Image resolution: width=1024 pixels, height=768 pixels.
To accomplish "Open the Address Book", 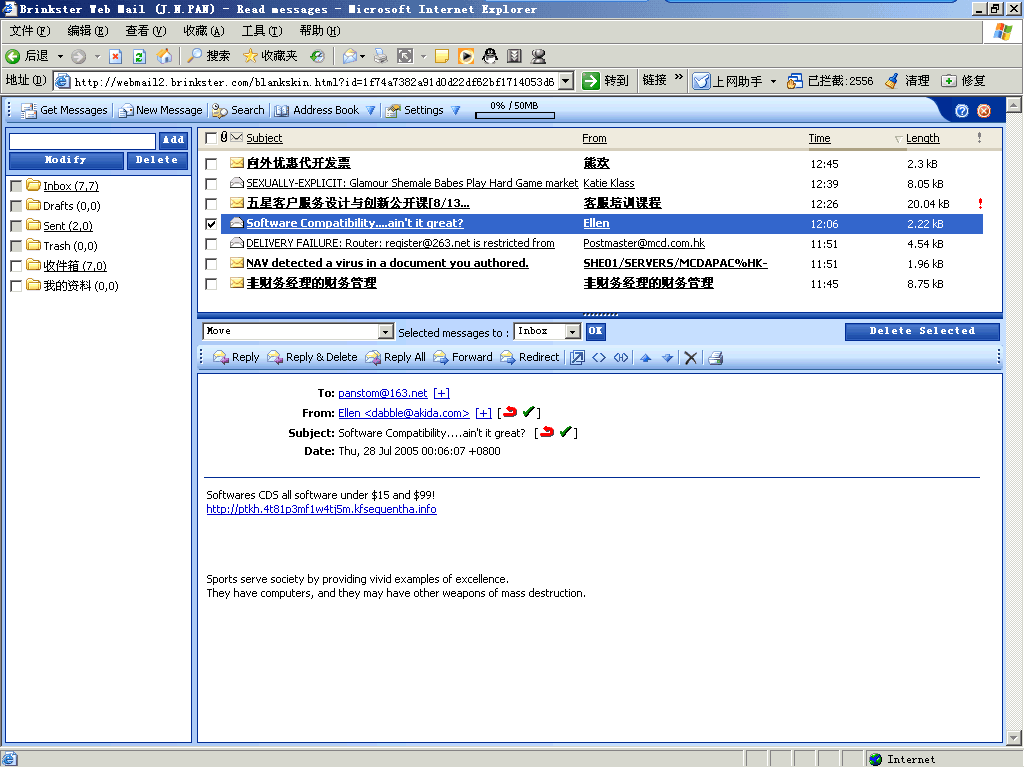I will (317, 110).
